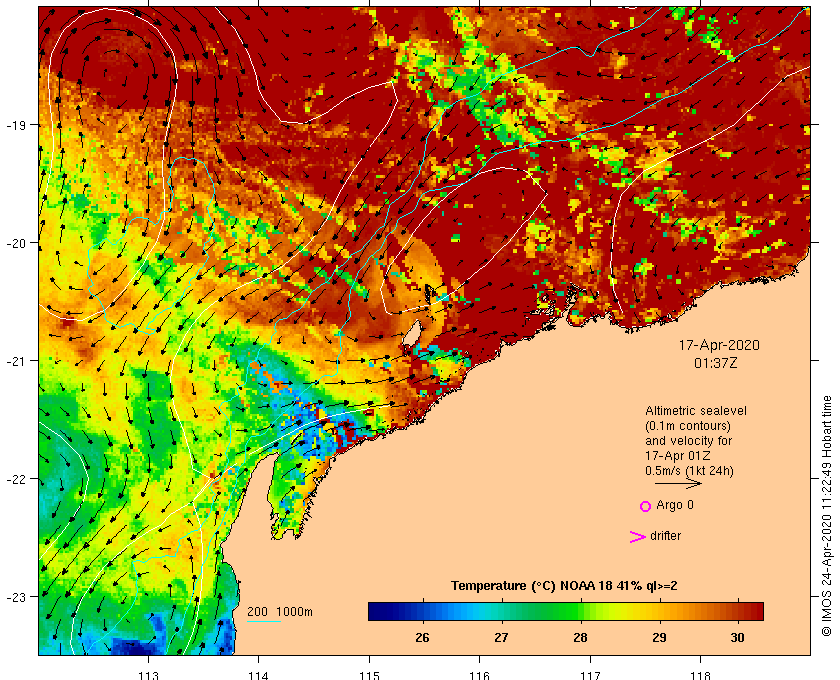Click the '28' color scale value
The height and width of the screenshot is (680, 840).
[580, 638]
